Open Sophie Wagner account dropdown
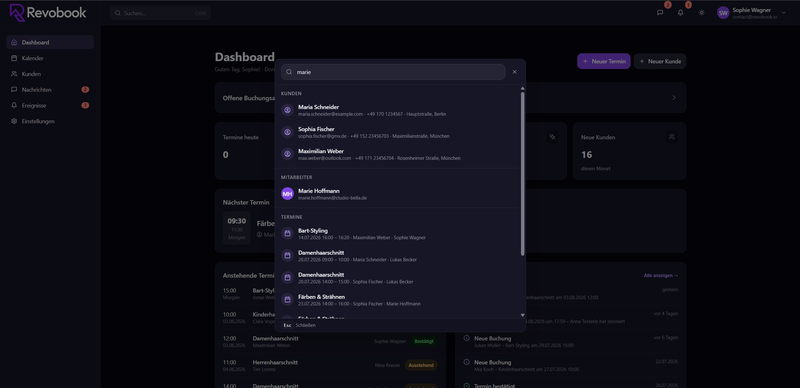This screenshot has height=388, width=800. pyautogui.click(x=752, y=13)
